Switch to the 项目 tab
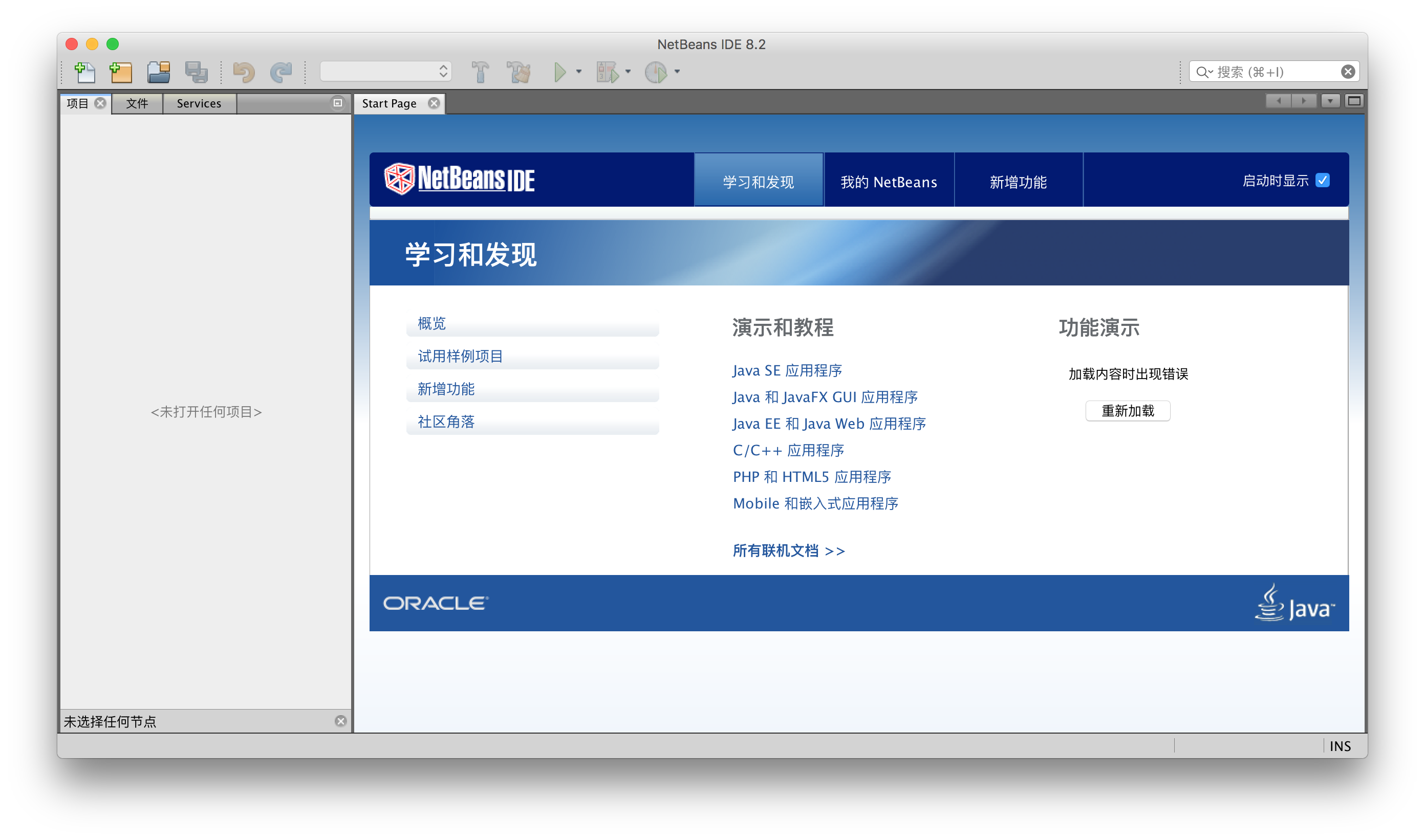The width and height of the screenshot is (1425, 840). tap(78, 103)
